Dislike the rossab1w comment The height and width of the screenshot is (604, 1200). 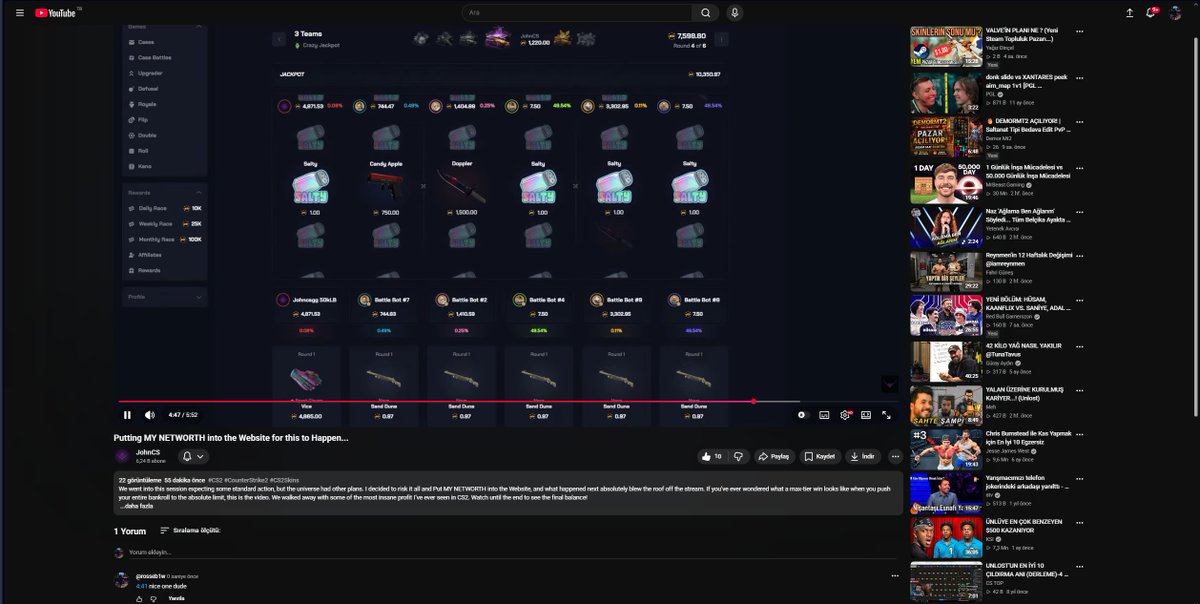(153, 599)
